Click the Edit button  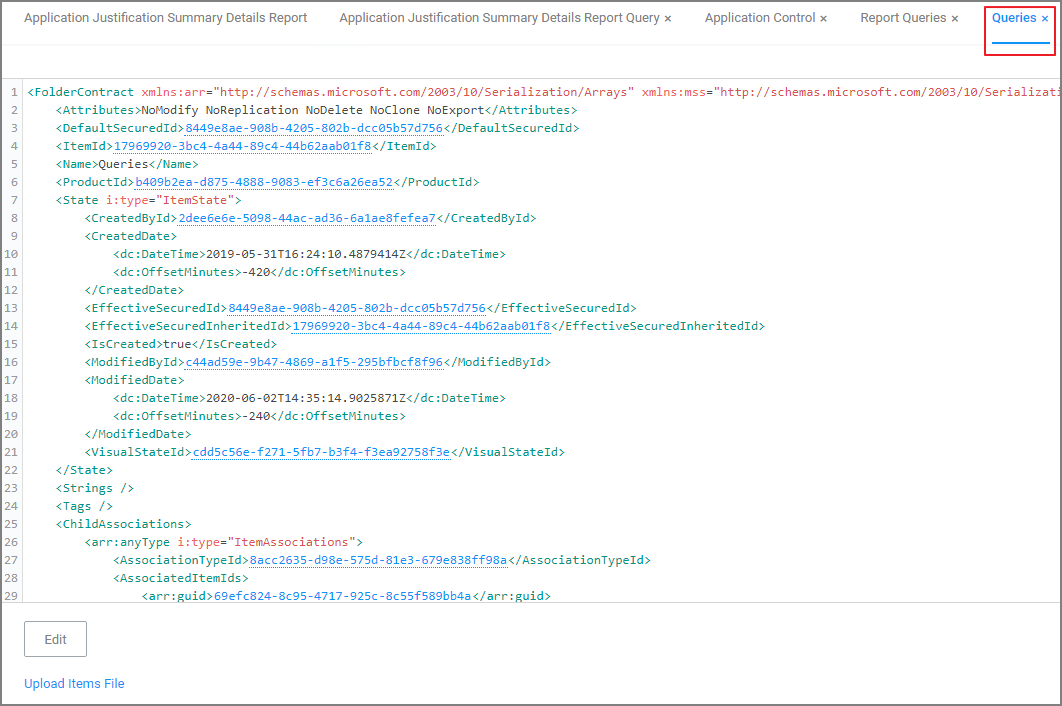coord(55,639)
